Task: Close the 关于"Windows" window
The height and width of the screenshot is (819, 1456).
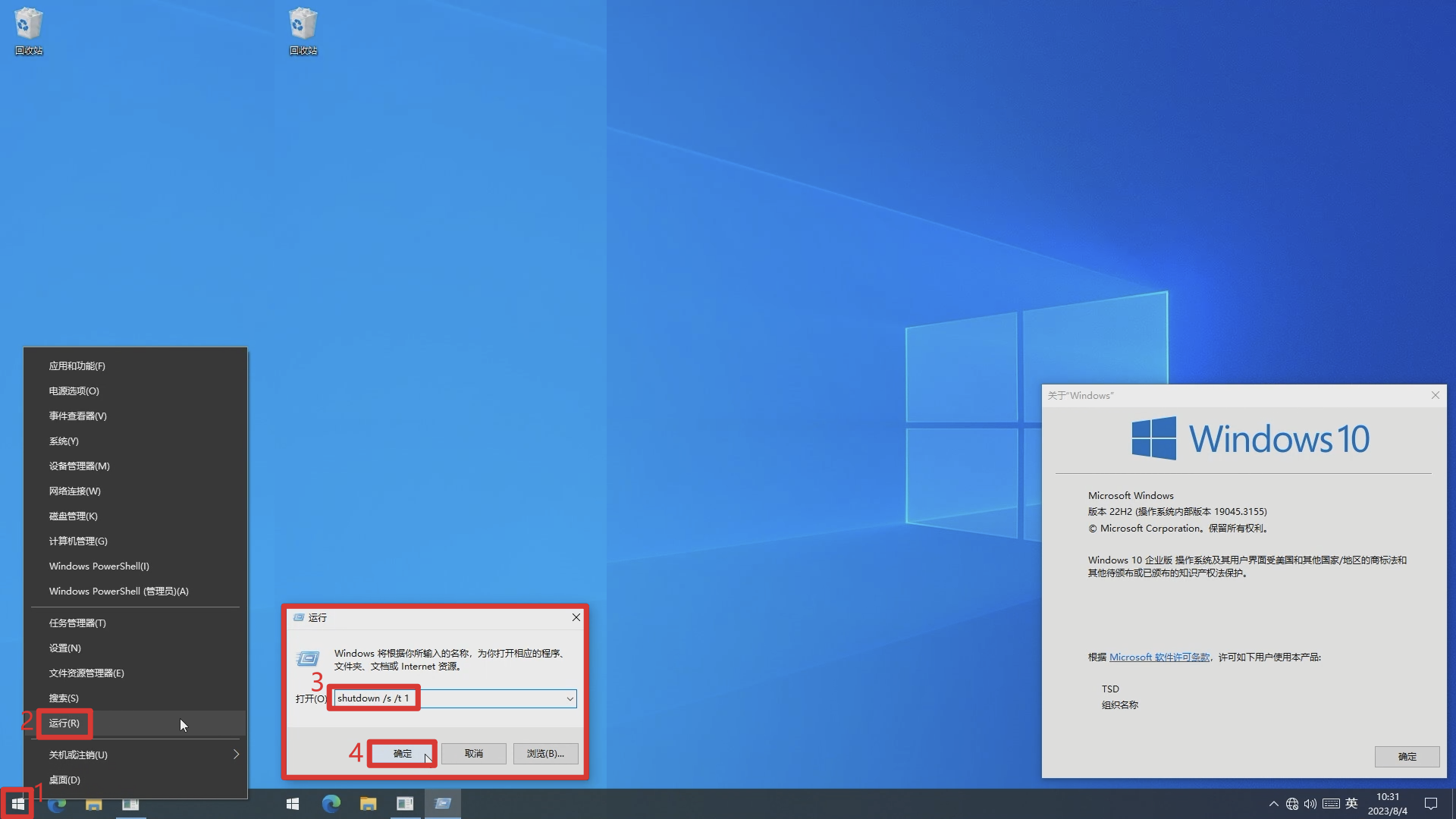Action: click(x=1436, y=395)
